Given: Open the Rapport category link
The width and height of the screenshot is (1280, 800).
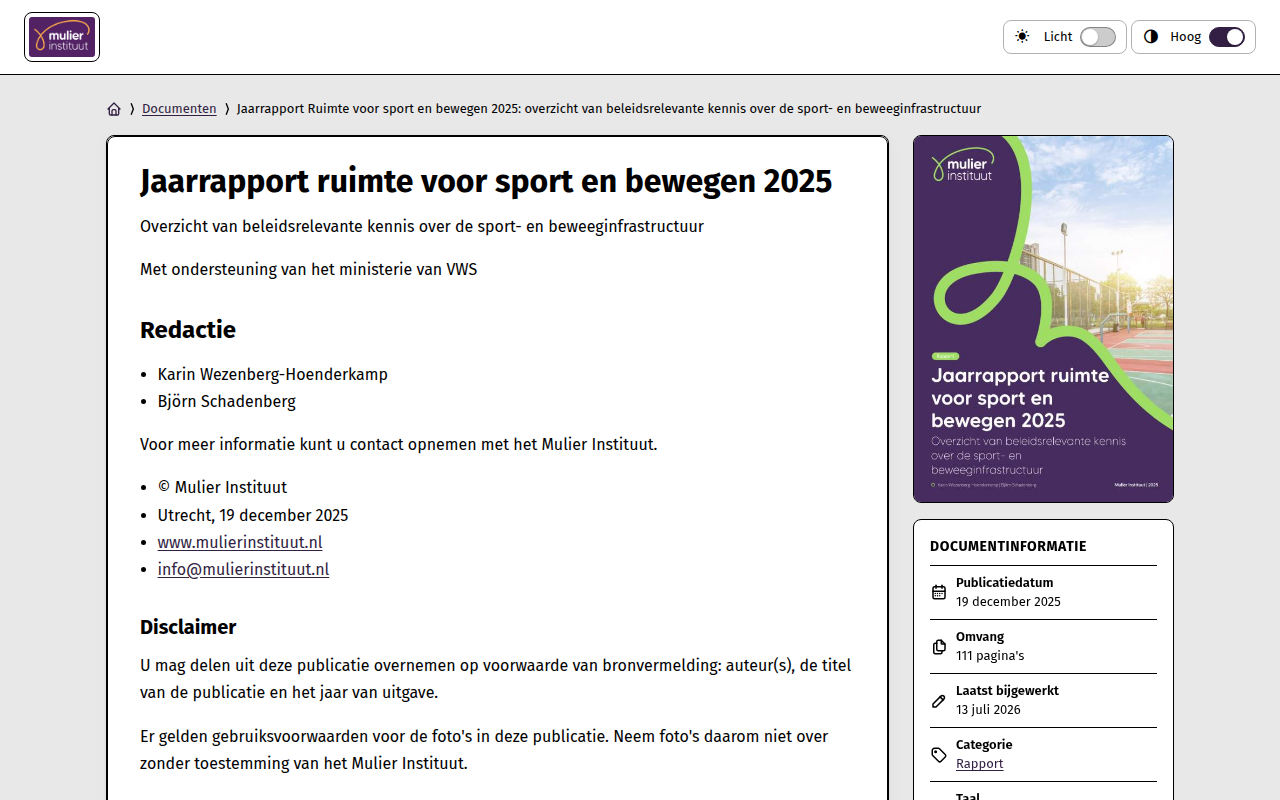Looking at the screenshot, I should click(x=979, y=764).
